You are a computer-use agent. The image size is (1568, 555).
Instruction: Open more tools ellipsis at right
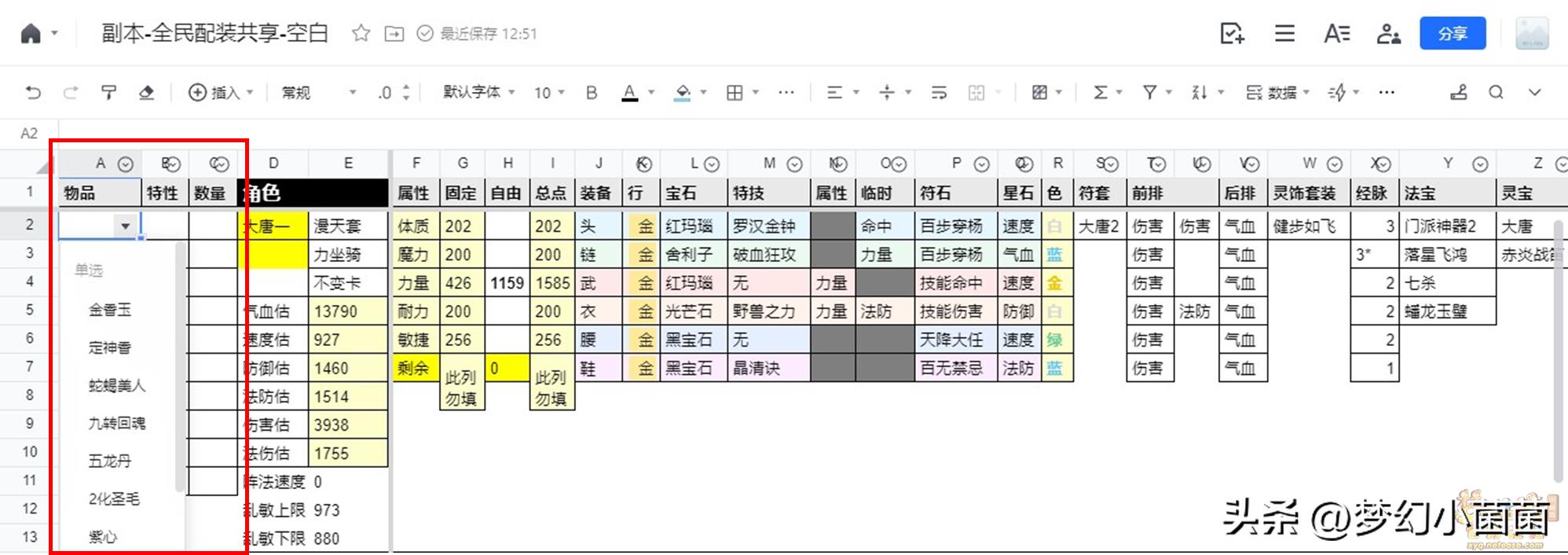pyautogui.click(x=1387, y=93)
